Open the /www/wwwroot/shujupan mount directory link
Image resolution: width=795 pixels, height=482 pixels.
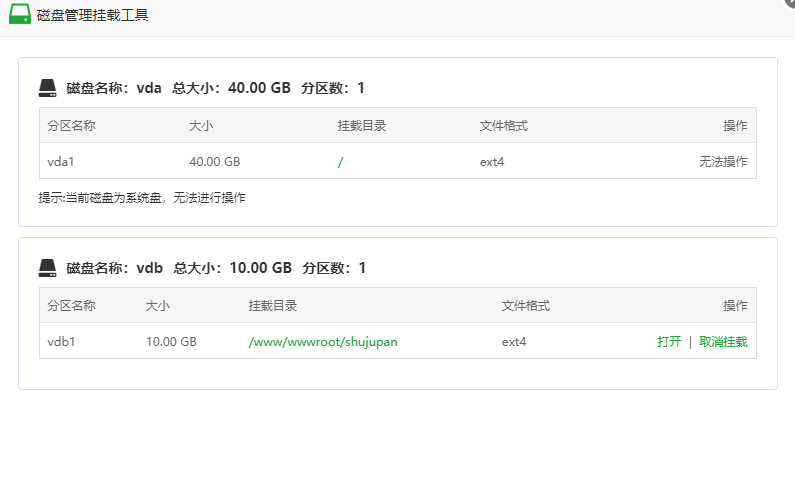[323, 342]
